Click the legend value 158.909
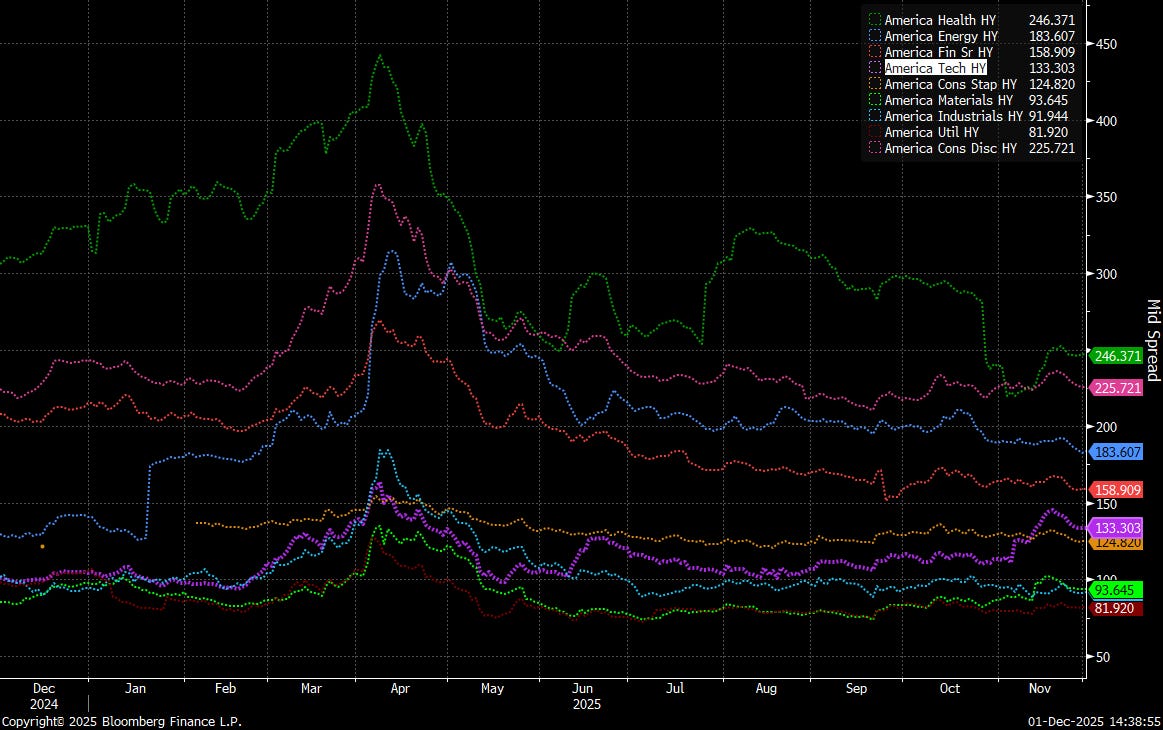 1051,52
